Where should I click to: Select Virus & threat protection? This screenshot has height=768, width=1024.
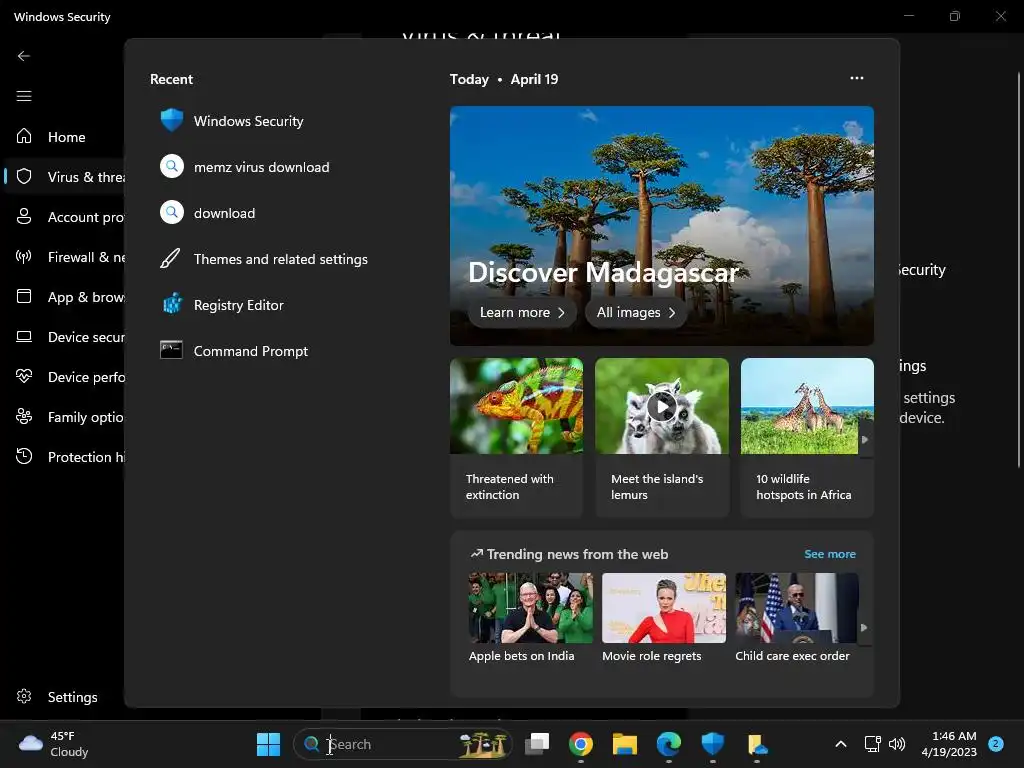click(x=65, y=176)
